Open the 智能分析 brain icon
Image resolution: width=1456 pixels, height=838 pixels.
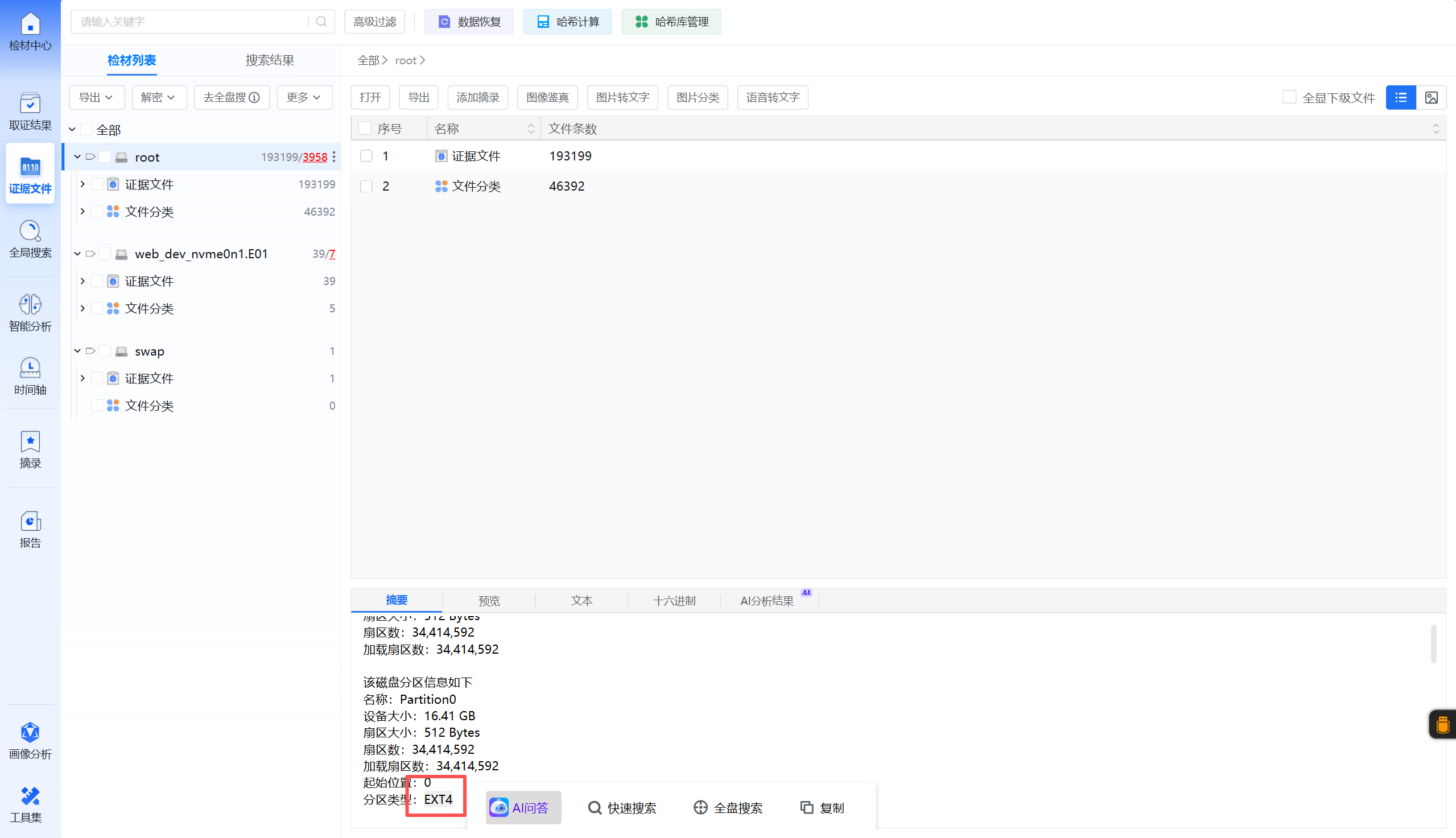click(30, 313)
